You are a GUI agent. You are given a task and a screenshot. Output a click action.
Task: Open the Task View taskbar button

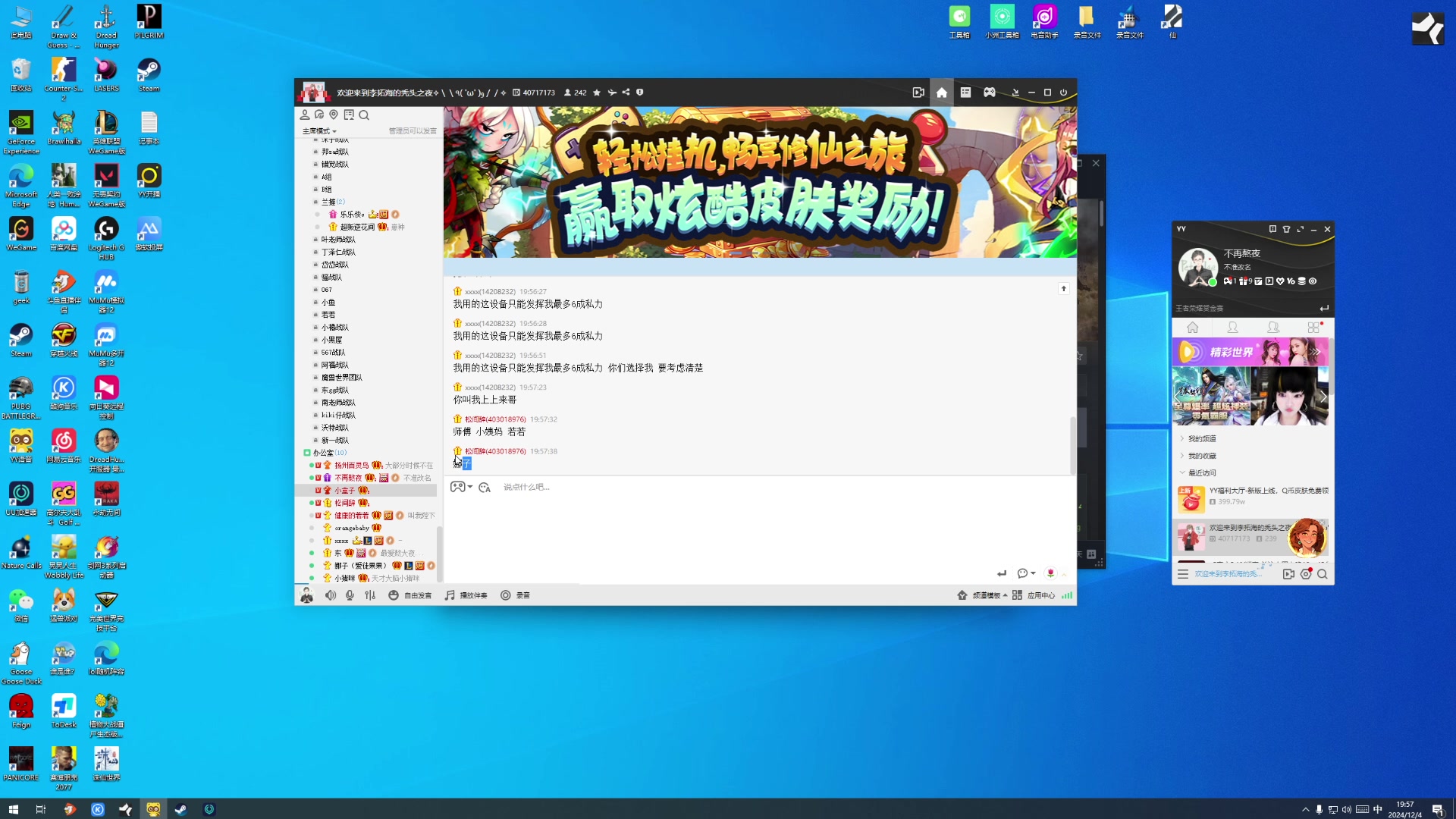click(41, 809)
